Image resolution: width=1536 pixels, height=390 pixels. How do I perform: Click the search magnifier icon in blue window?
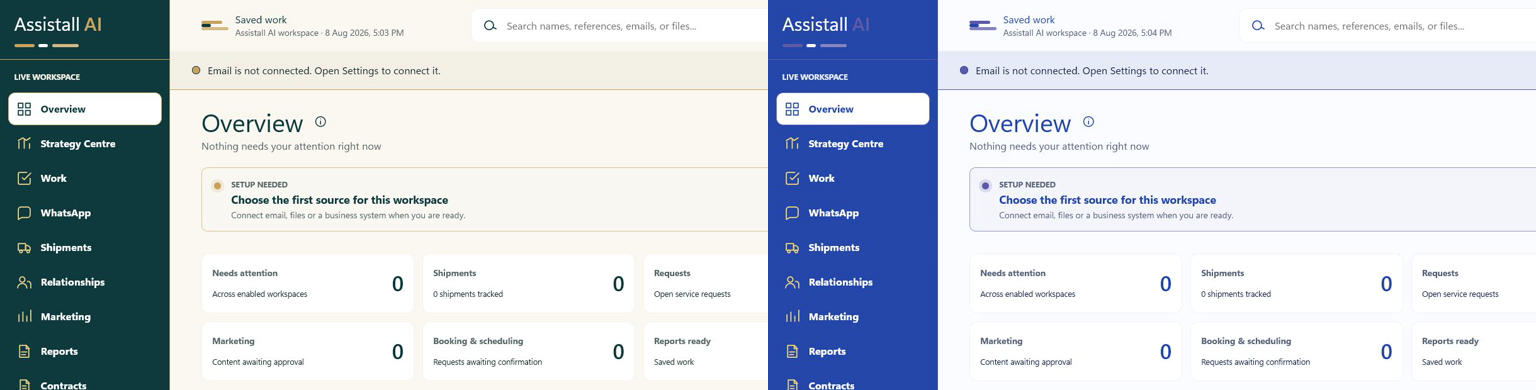tap(1258, 26)
